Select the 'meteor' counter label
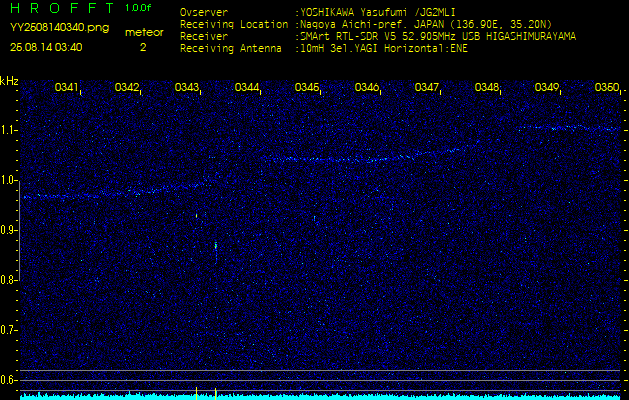 [x=144, y=32]
